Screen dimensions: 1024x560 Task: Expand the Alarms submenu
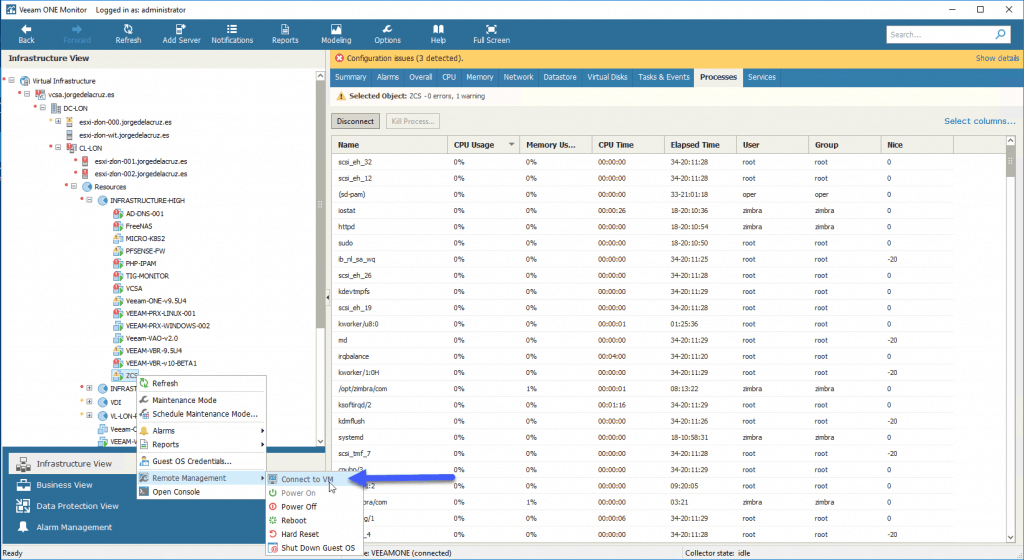click(x=201, y=431)
